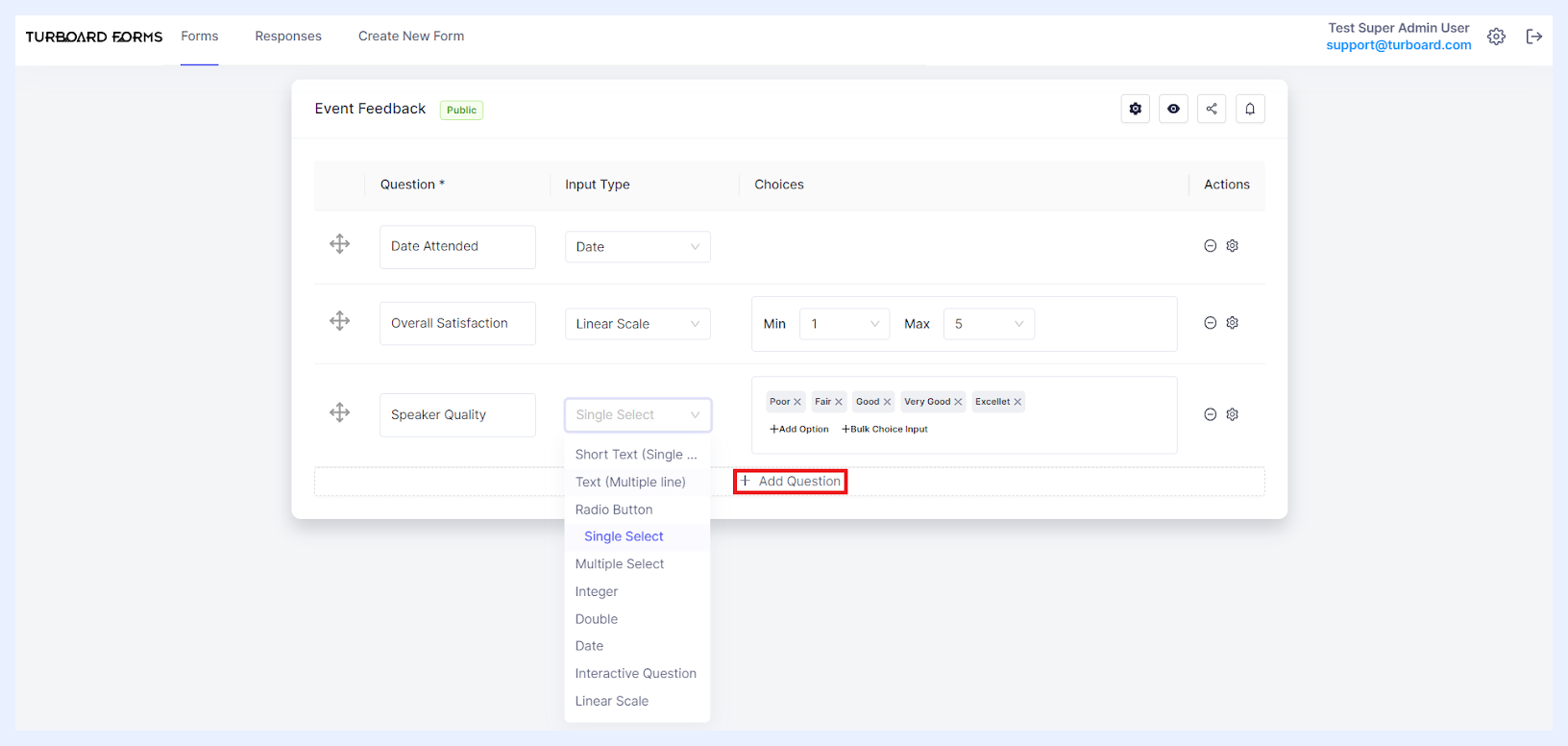Open the Max value dropdown

tap(989, 324)
